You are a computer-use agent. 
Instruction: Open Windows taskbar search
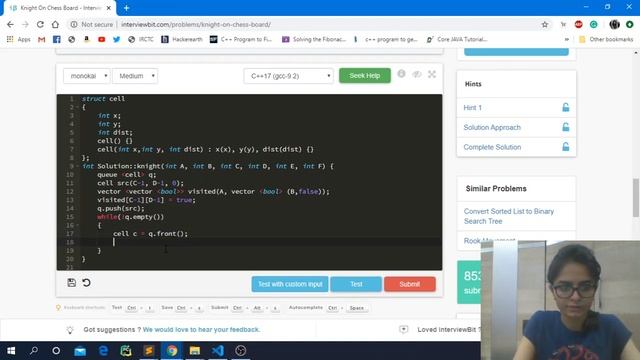coord(34,351)
